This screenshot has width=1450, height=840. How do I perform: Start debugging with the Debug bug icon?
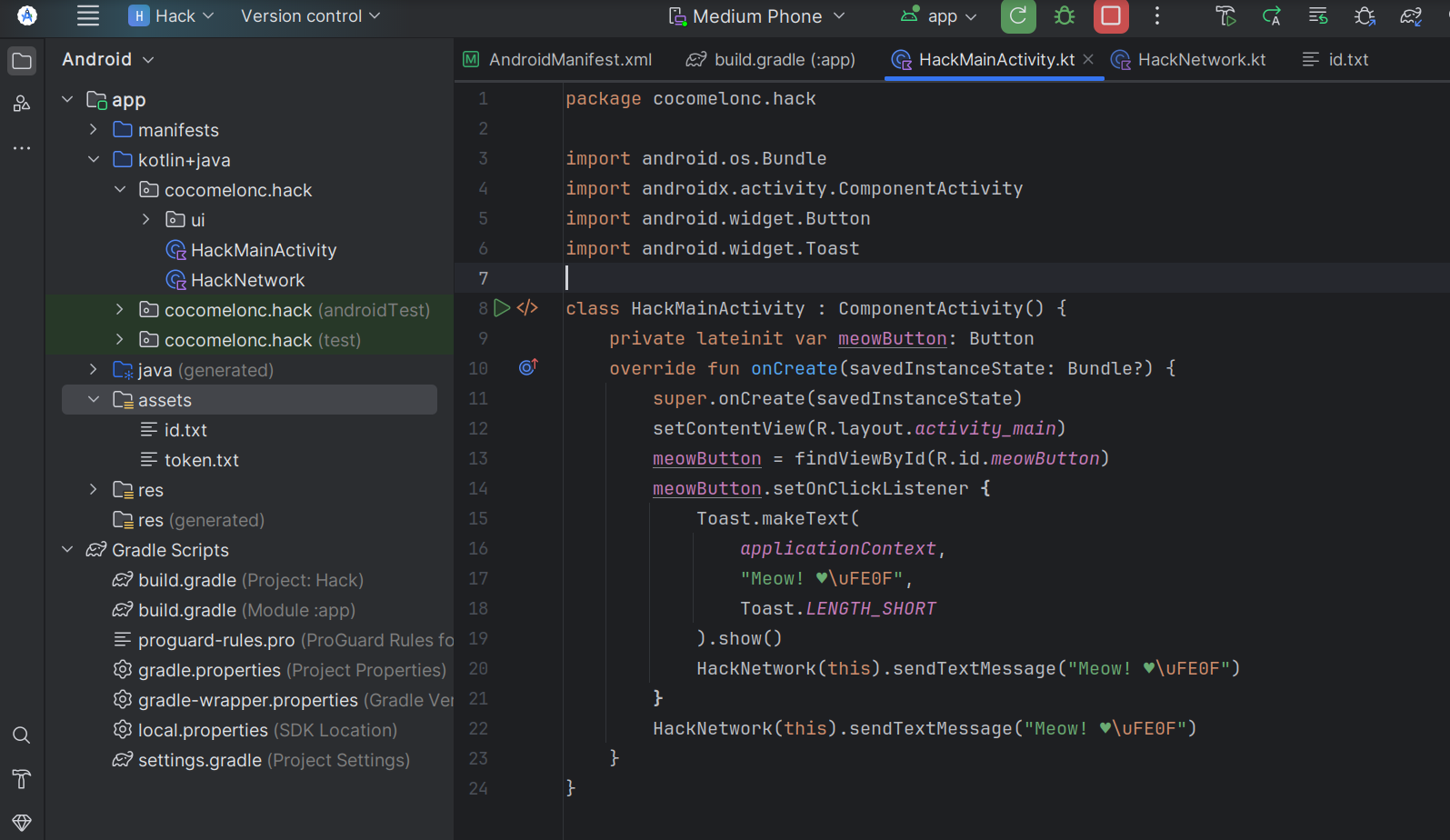point(1065,15)
